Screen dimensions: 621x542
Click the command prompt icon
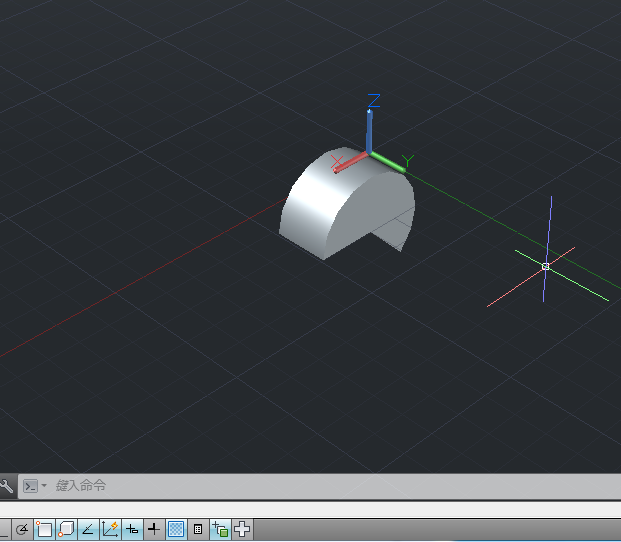30,486
